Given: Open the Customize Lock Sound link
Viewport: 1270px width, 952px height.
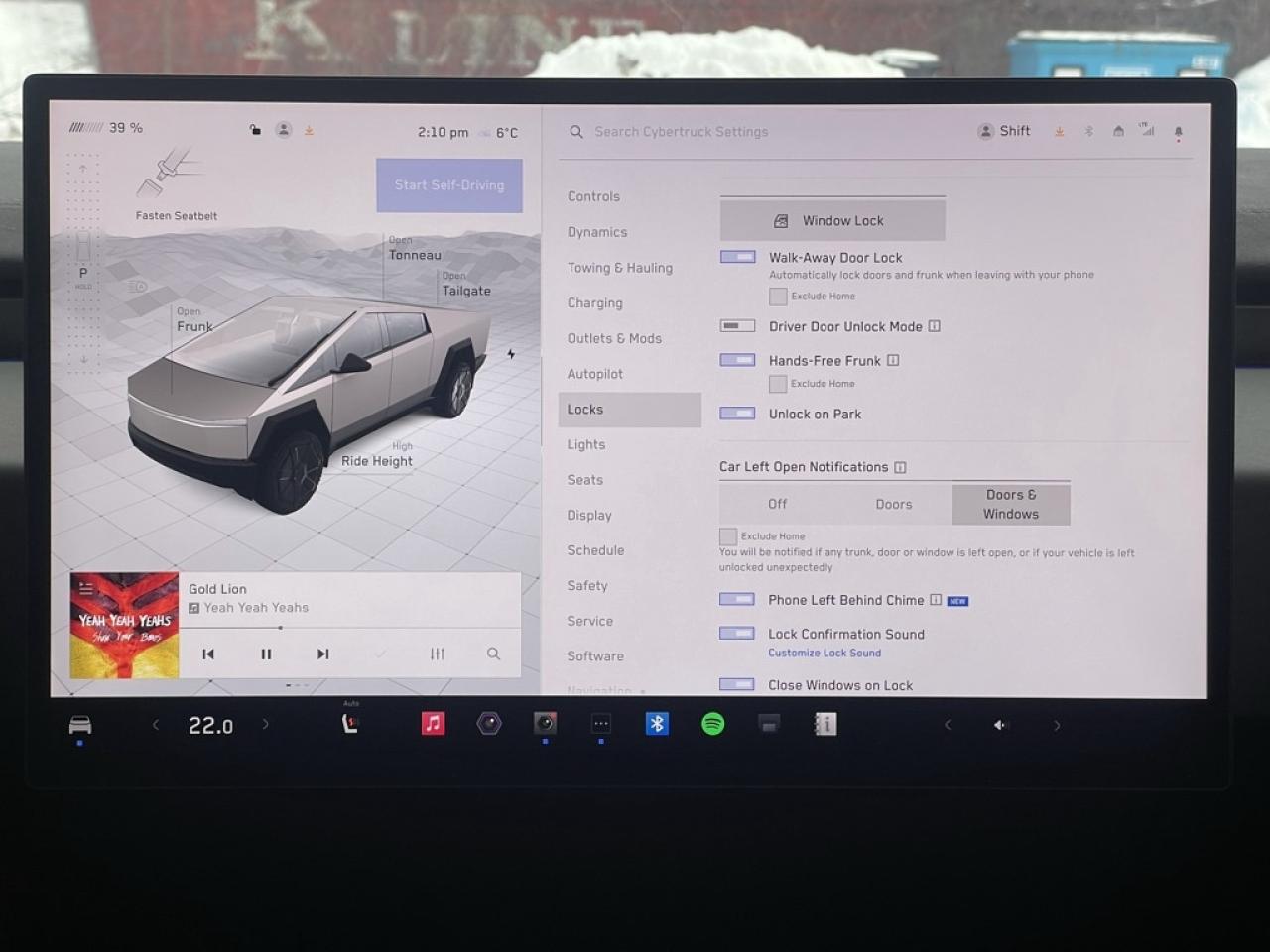Looking at the screenshot, I should pyautogui.click(x=825, y=653).
